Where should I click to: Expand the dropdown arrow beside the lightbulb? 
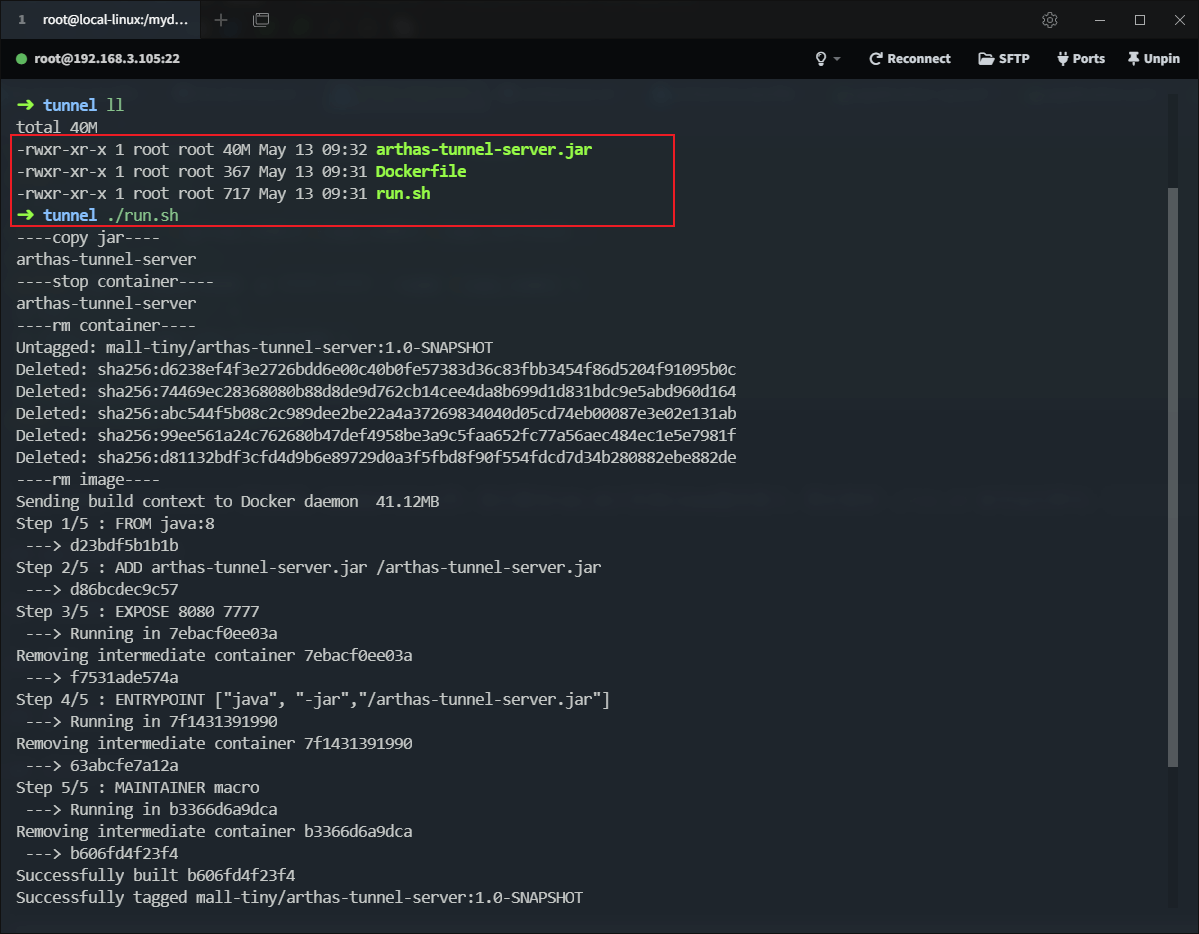point(837,59)
